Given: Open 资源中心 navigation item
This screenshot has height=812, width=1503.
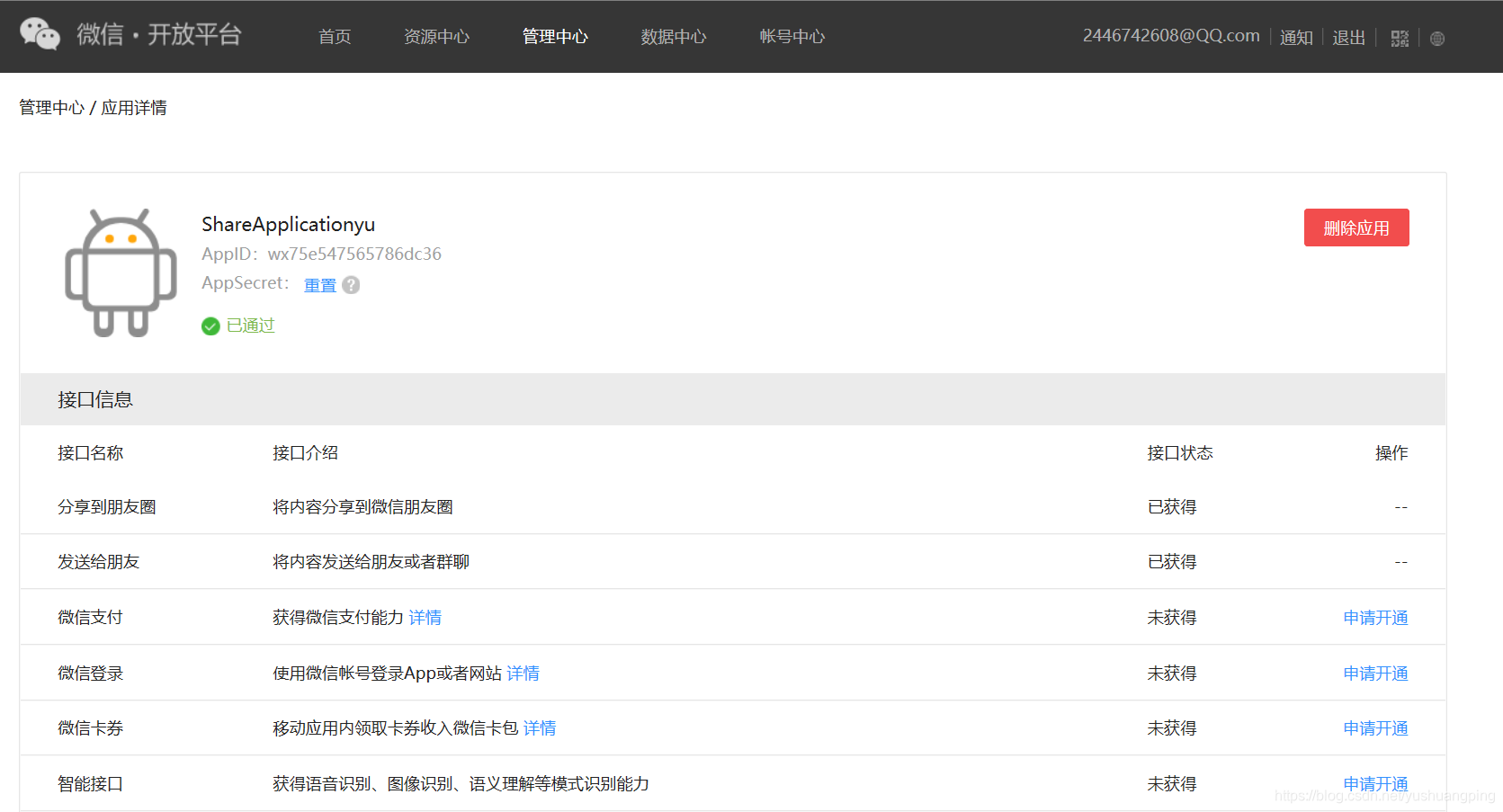Looking at the screenshot, I should point(436,37).
